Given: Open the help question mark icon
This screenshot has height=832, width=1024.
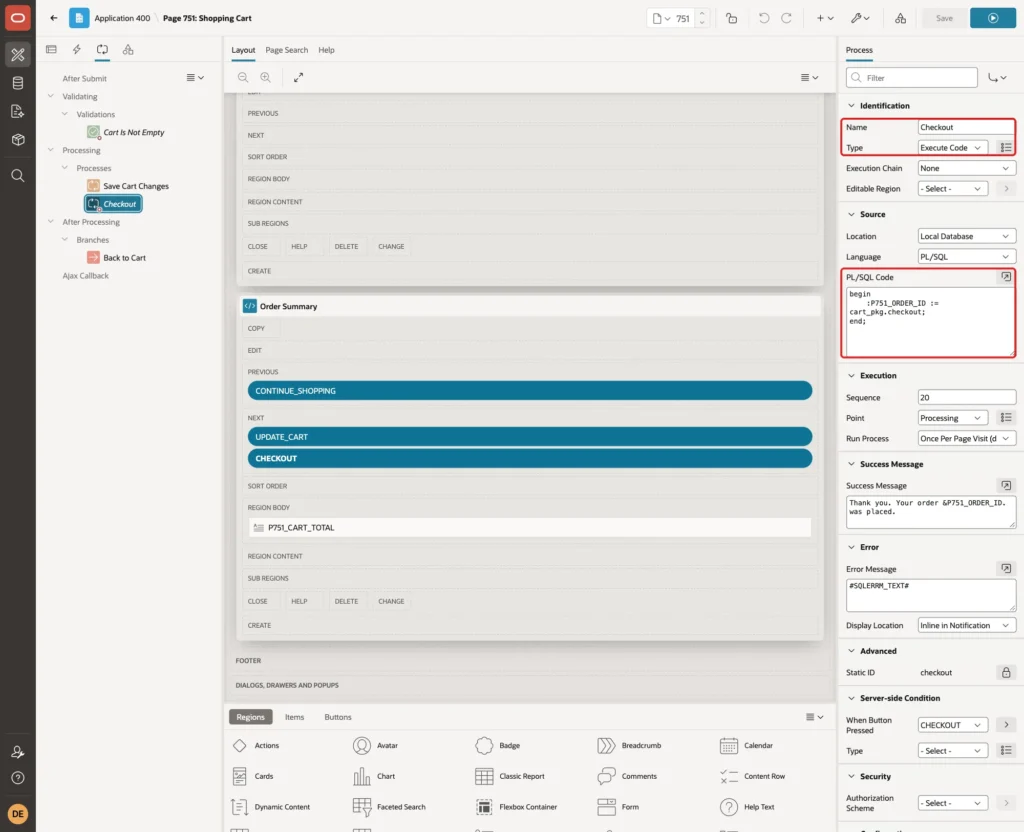Looking at the screenshot, I should pos(18,778).
